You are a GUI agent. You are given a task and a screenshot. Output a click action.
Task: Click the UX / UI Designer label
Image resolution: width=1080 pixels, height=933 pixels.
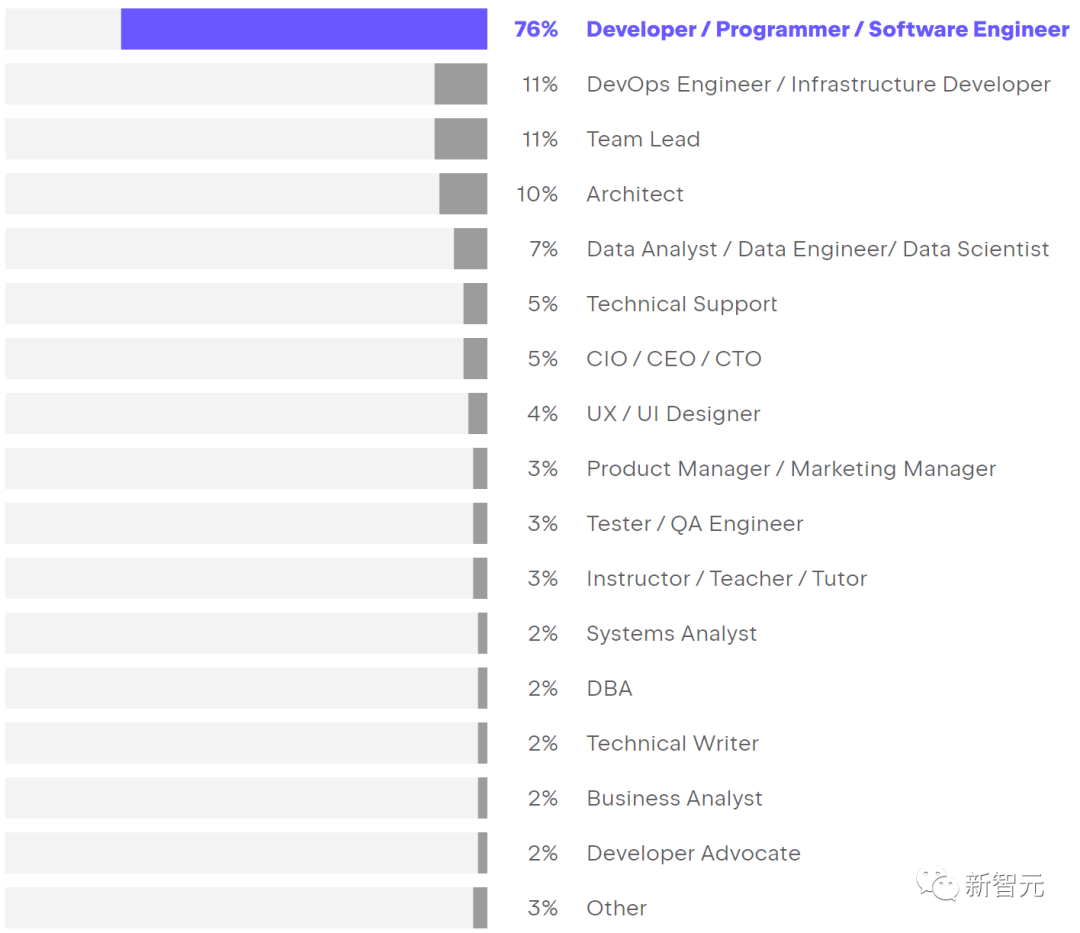click(x=673, y=414)
